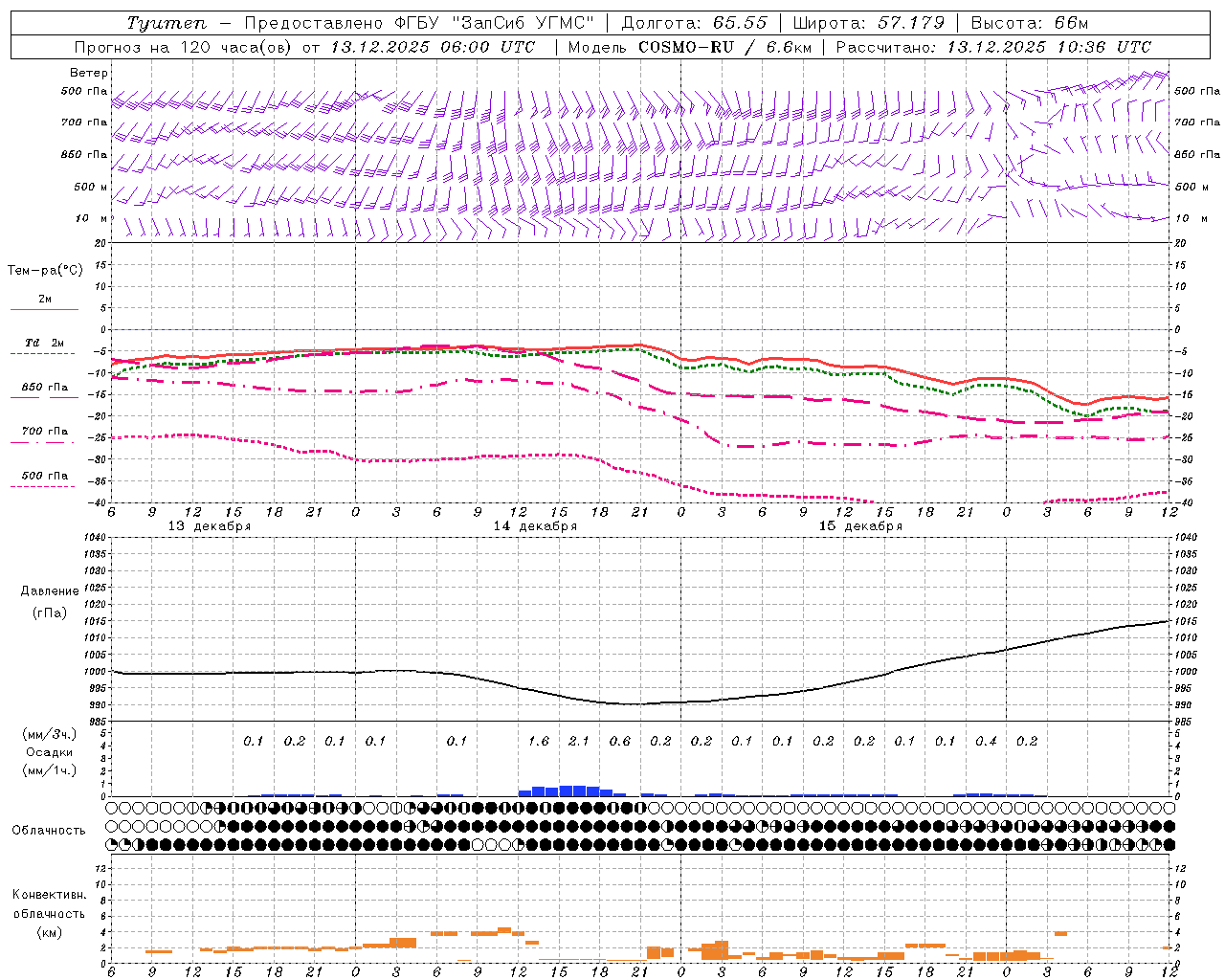
Task: Click the Td 2м legend entry
Action: [x=44, y=343]
